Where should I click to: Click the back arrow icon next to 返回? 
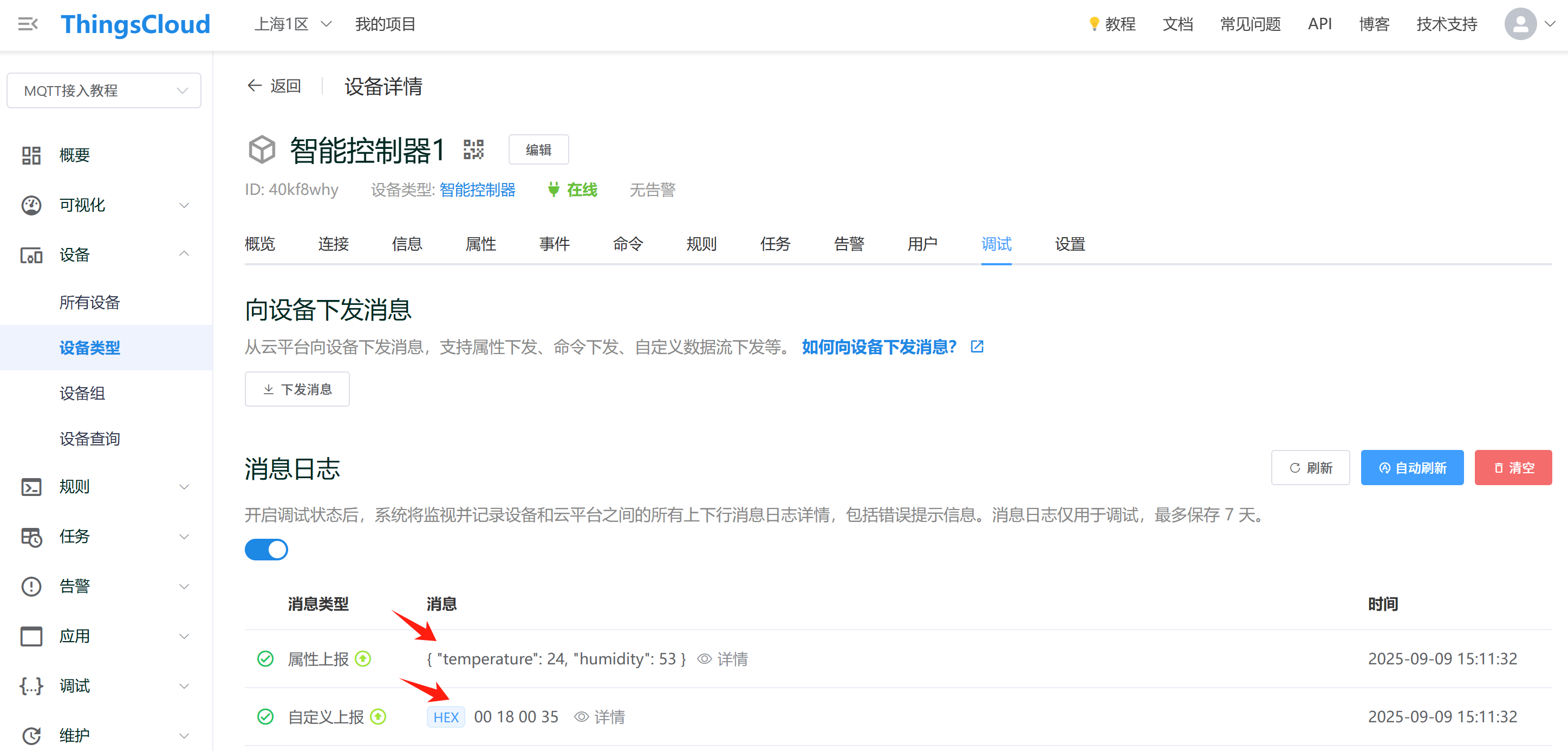click(x=255, y=86)
